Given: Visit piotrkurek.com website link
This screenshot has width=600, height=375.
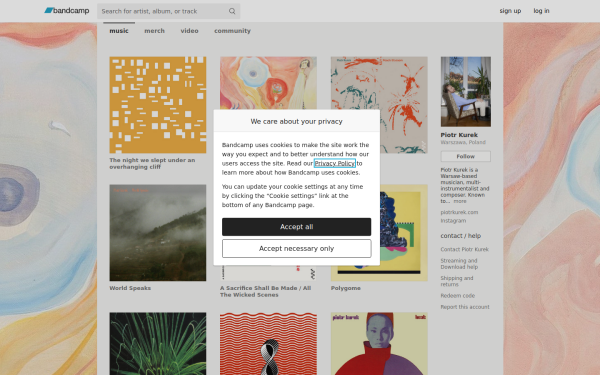Looking at the screenshot, I should tap(459, 212).
